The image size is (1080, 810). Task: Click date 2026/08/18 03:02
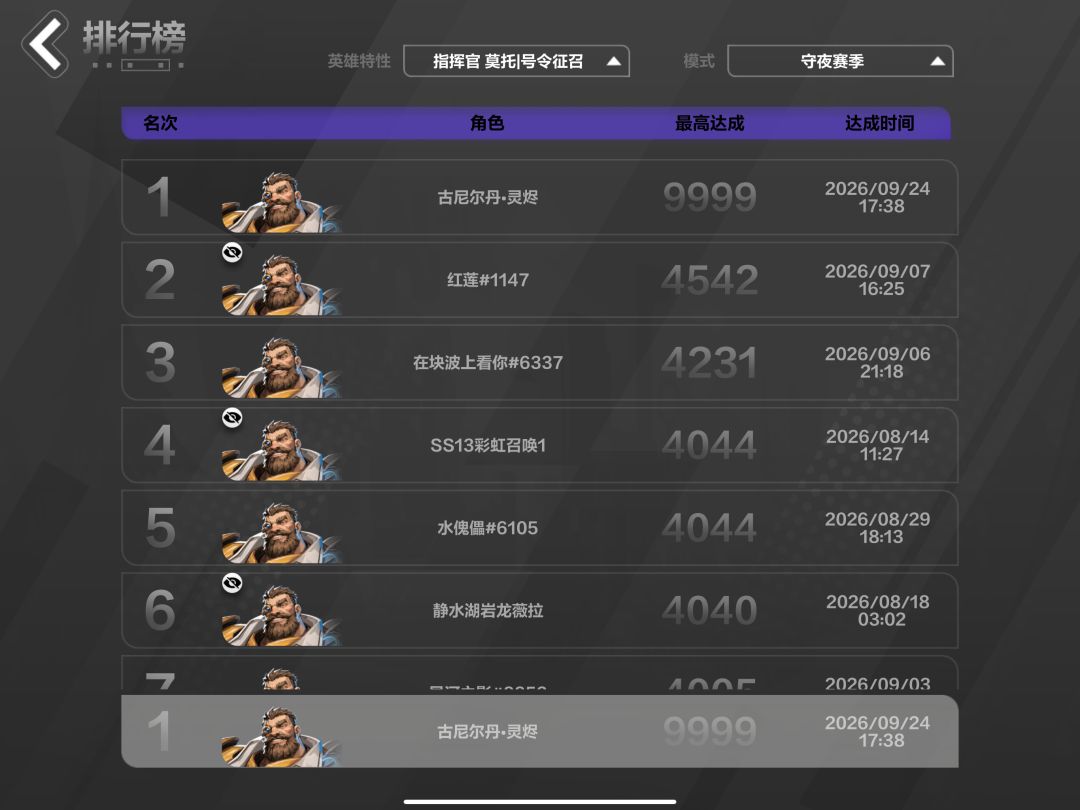[x=878, y=610]
